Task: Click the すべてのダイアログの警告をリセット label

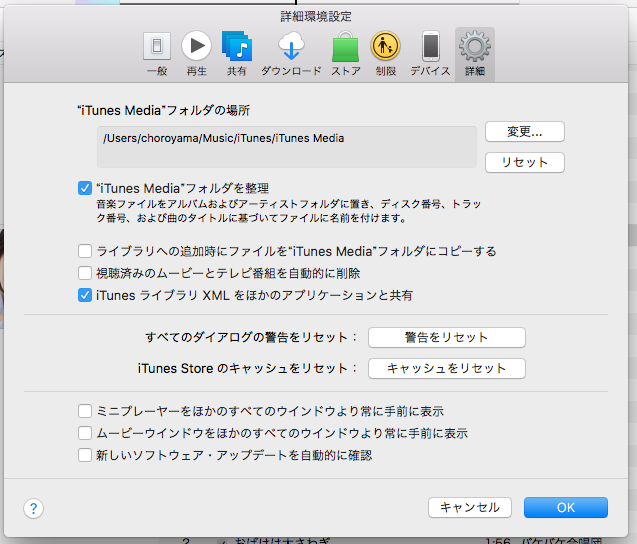Action: click(x=251, y=338)
